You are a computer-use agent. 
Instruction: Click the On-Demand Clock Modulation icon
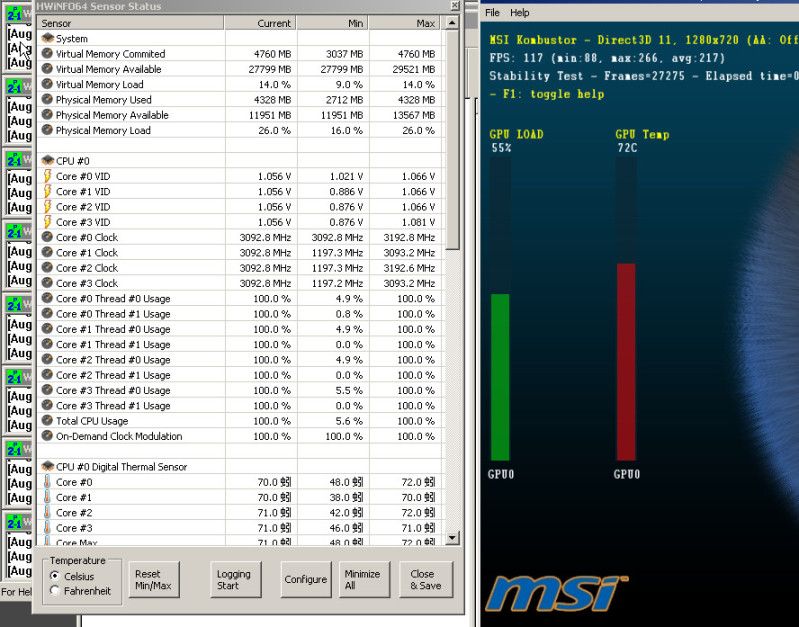coord(47,436)
